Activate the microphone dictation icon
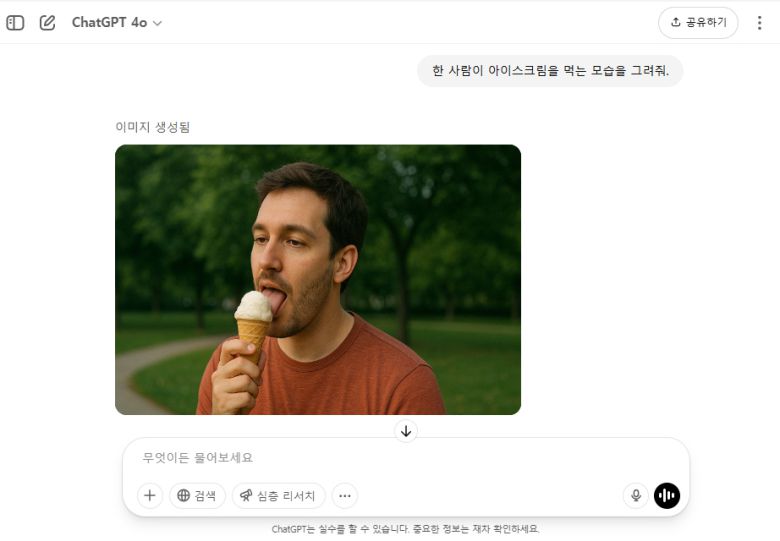780x541 pixels. coord(635,495)
